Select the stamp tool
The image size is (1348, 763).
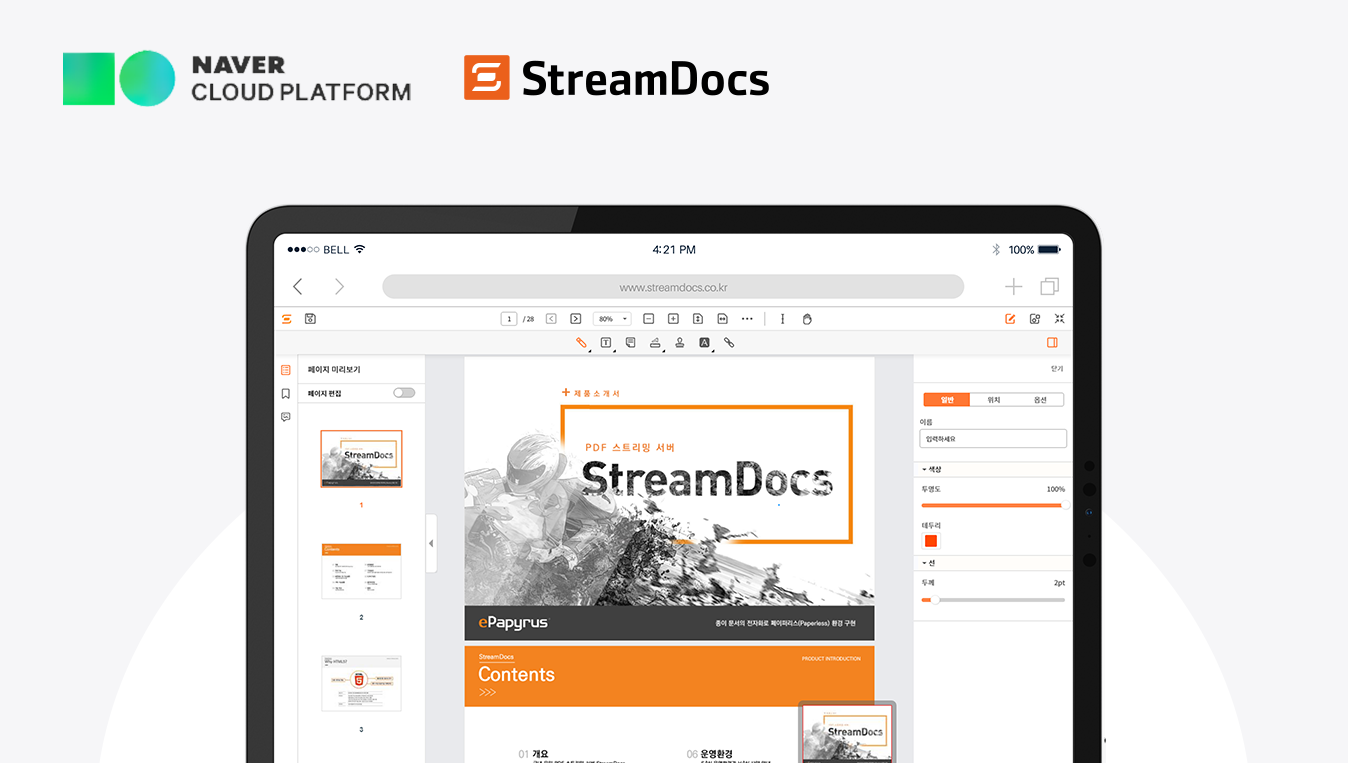680,343
